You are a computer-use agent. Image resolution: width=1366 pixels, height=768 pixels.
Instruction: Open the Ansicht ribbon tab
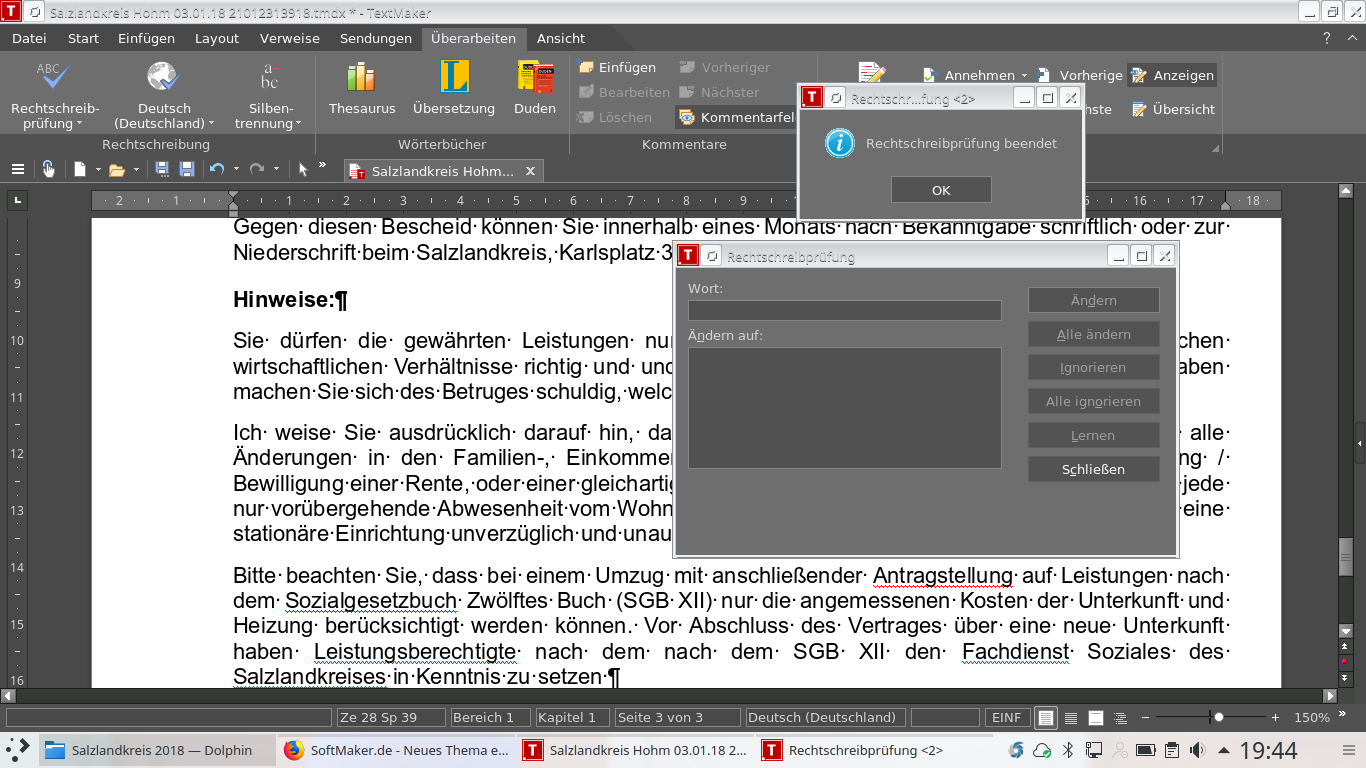click(560, 38)
